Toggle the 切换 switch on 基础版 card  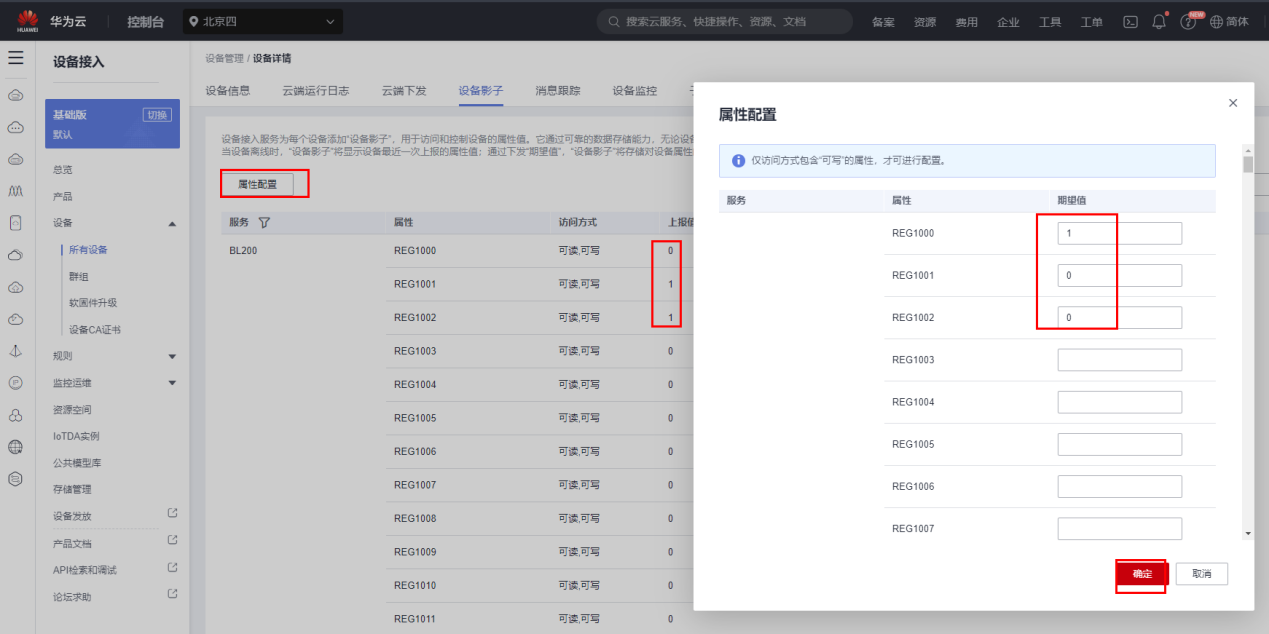(157, 115)
